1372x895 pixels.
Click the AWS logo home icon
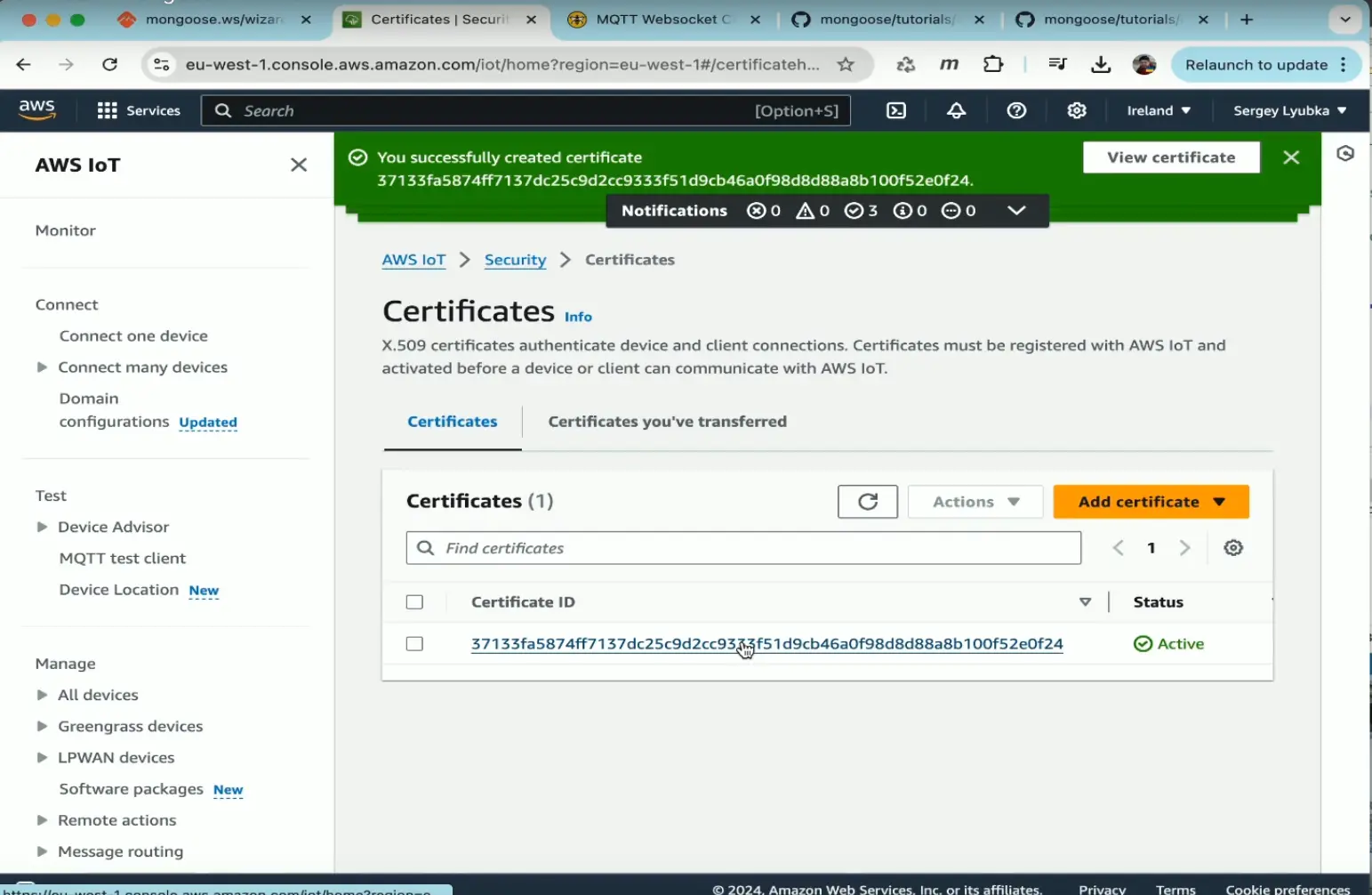[36, 109]
